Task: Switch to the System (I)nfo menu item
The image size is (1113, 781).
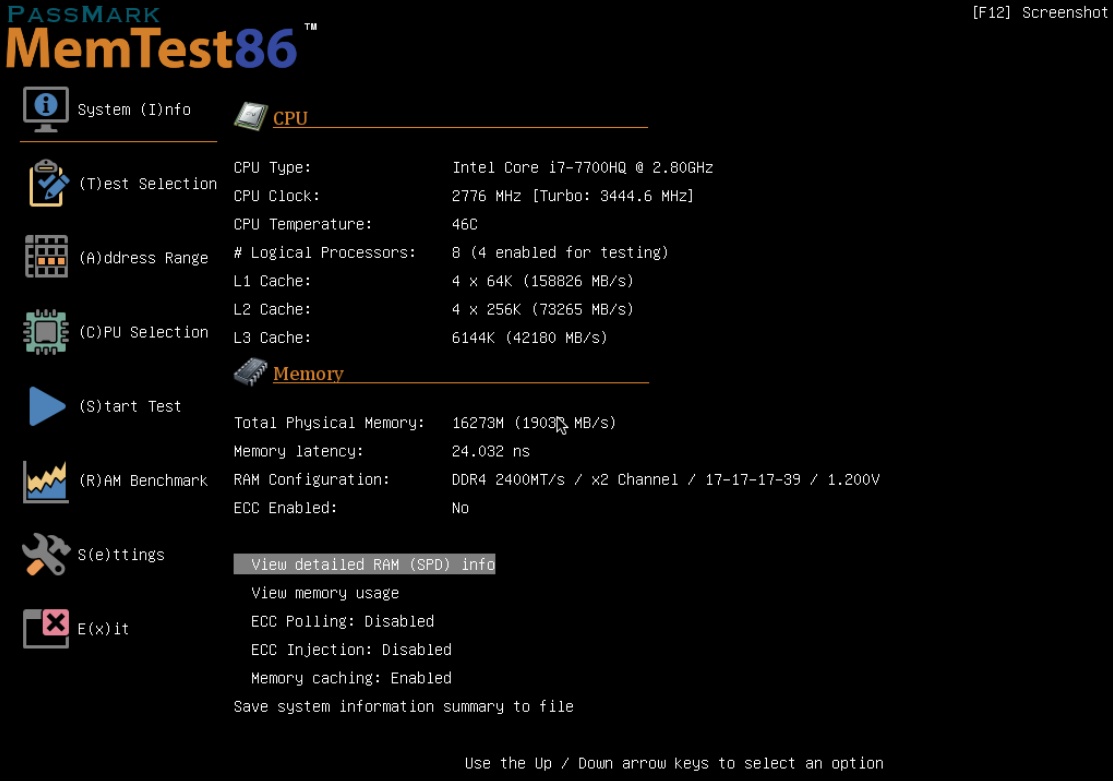Action: [134, 109]
